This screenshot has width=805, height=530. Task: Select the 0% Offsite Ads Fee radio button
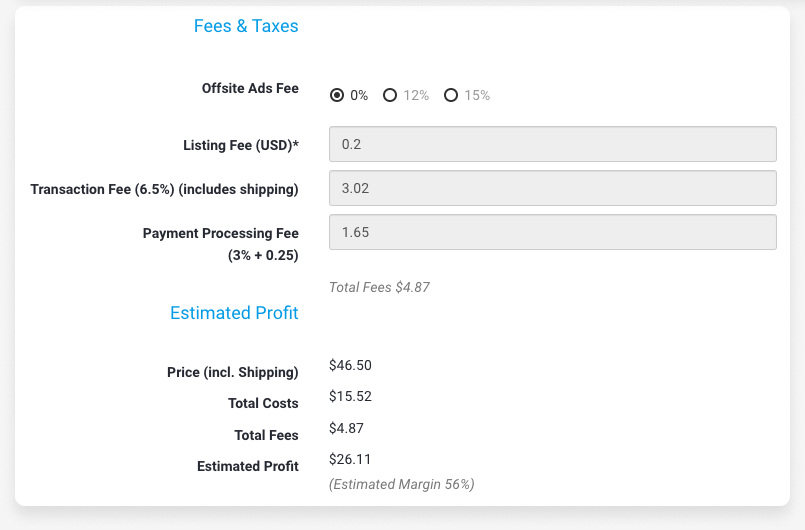(337, 95)
